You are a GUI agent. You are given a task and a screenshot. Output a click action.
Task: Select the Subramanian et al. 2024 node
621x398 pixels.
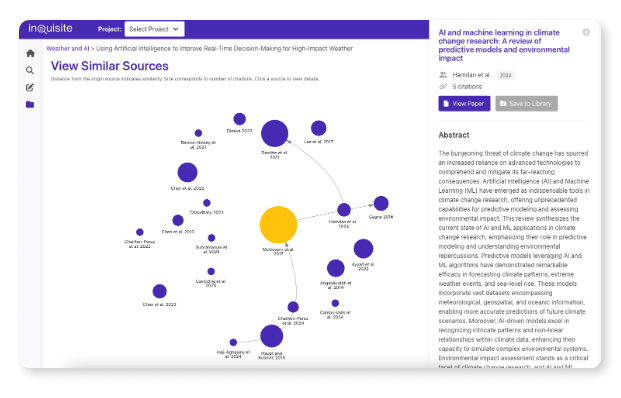tap(211, 238)
